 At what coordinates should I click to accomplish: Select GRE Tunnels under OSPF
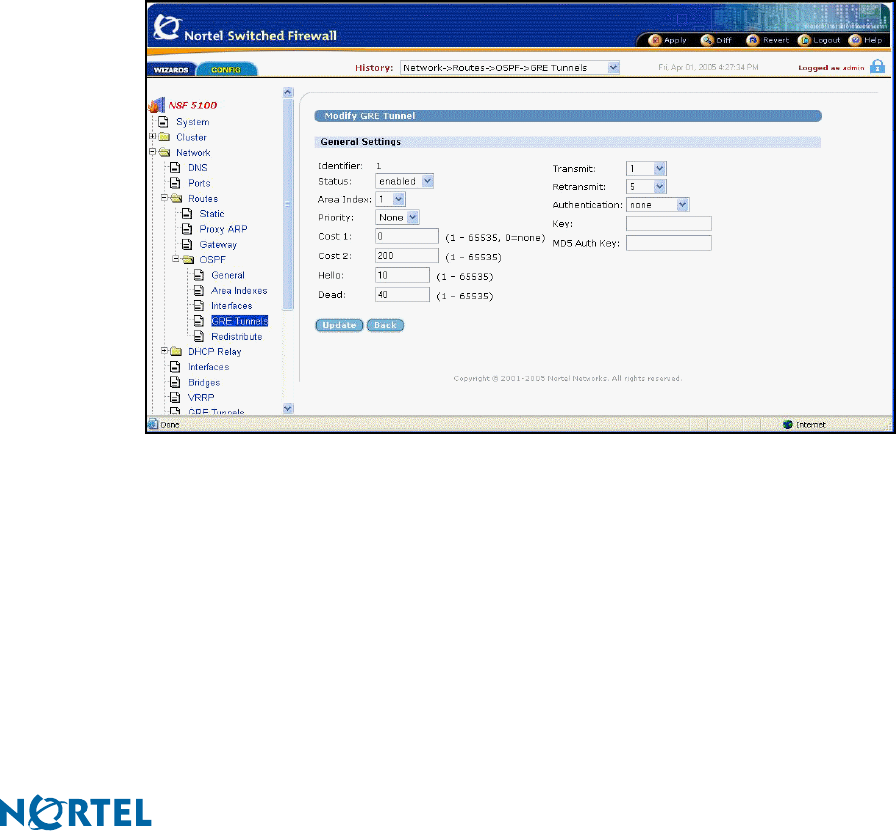point(239,321)
